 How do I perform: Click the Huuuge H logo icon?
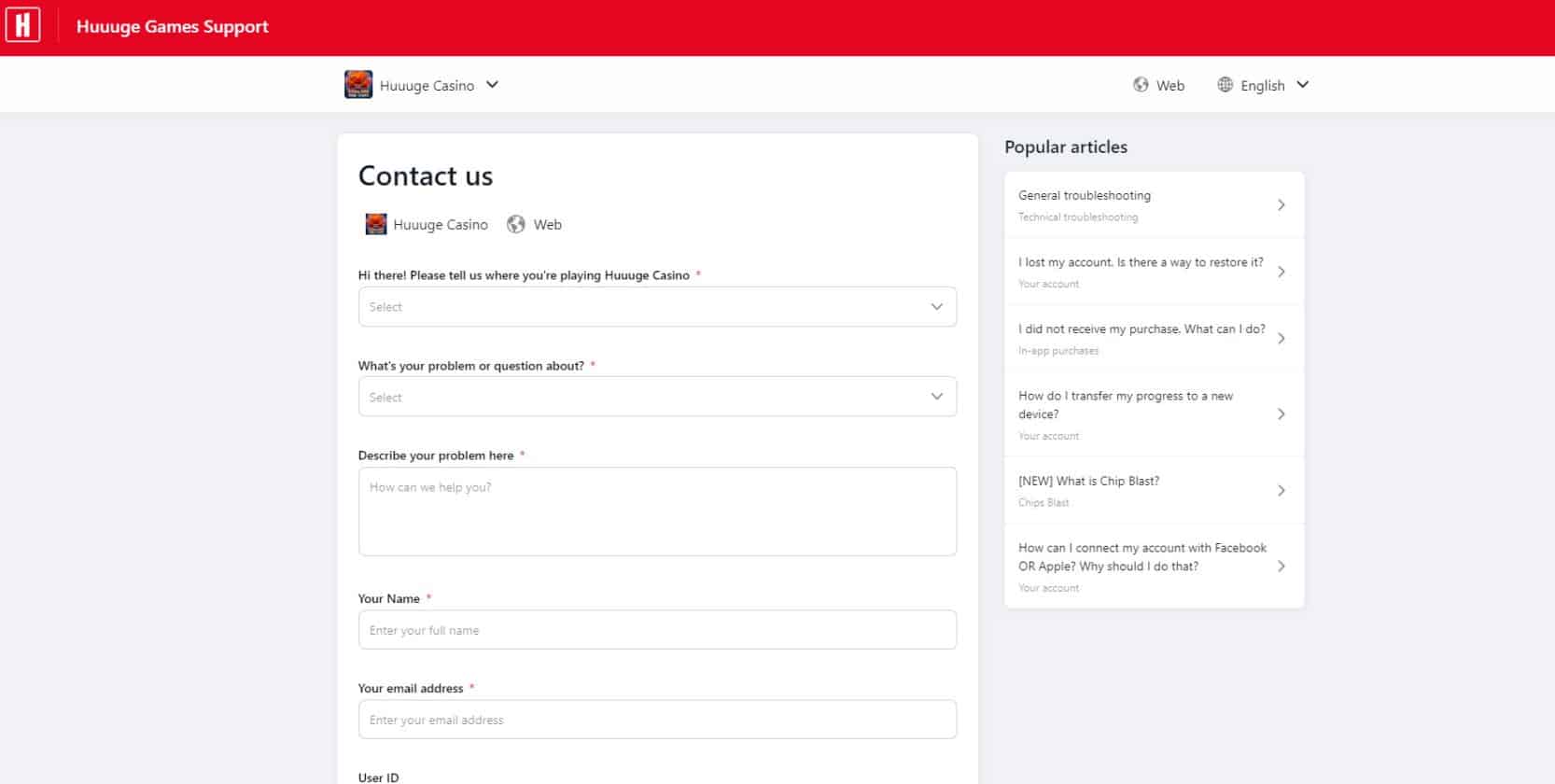(x=22, y=25)
